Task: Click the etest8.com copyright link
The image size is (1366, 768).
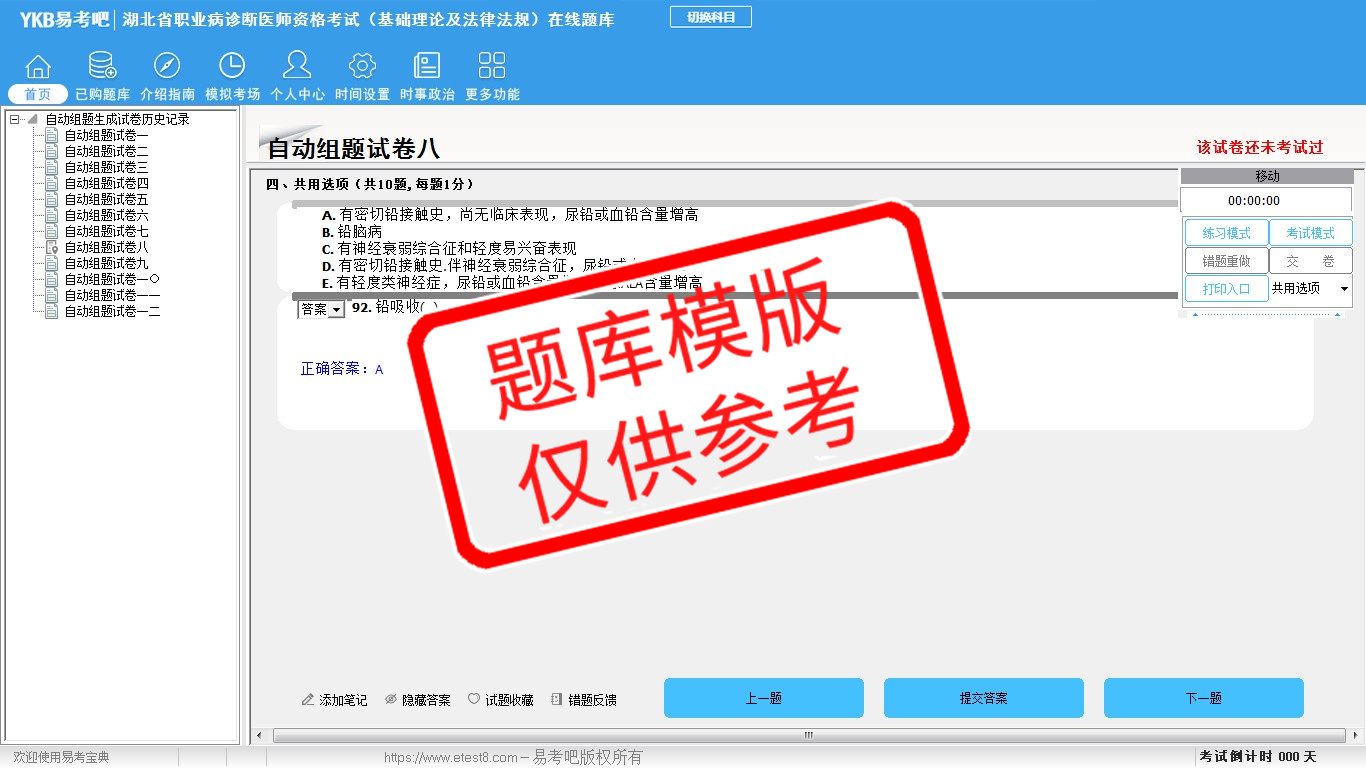Action: click(513, 758)
